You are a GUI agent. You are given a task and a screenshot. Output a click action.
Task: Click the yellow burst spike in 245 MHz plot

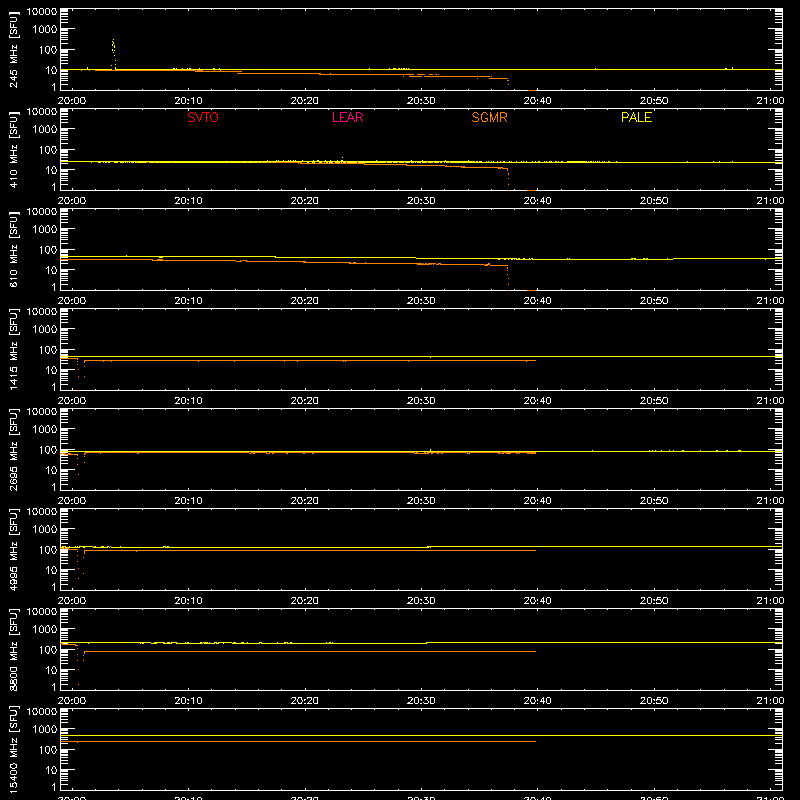(113, 54)
